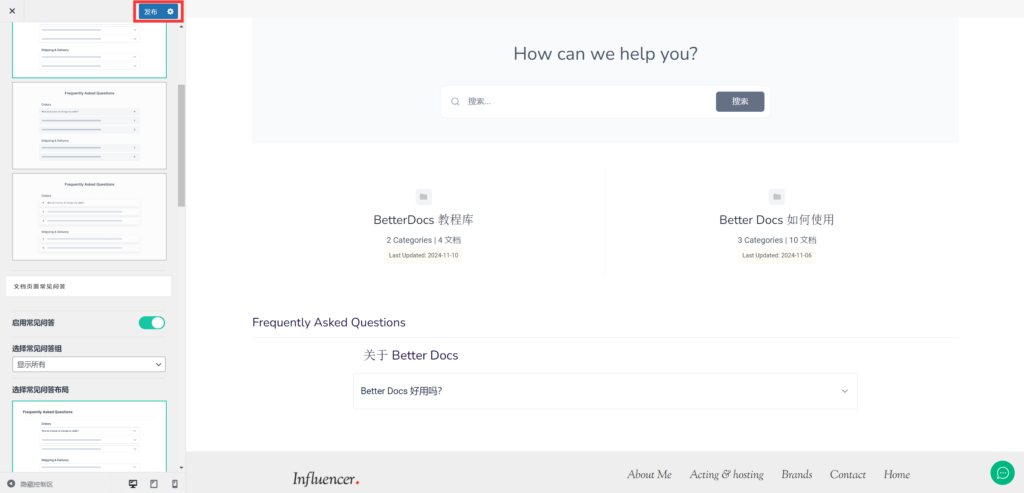Open the chat bubble widget icon

1002,473
